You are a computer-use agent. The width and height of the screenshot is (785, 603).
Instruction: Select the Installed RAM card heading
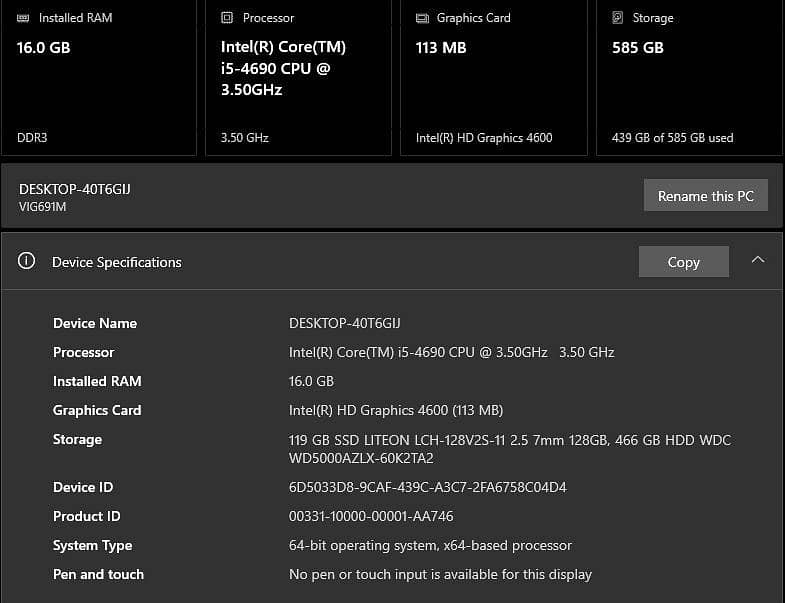click(76, 18)
